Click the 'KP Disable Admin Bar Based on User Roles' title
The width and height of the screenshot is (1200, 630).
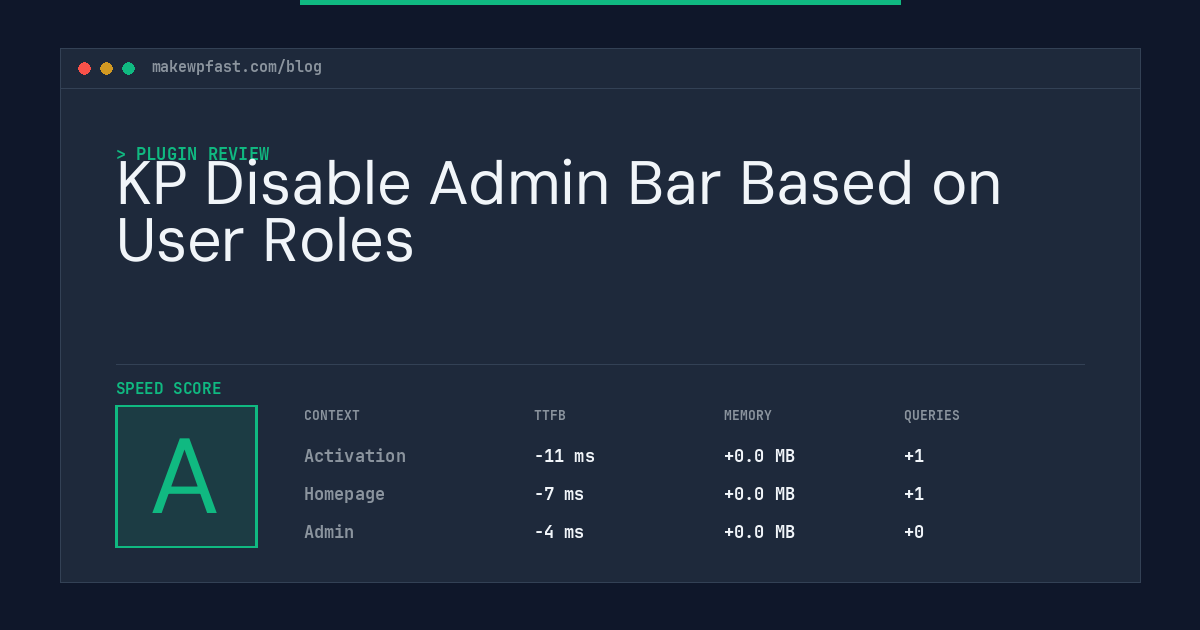point(559,212)
